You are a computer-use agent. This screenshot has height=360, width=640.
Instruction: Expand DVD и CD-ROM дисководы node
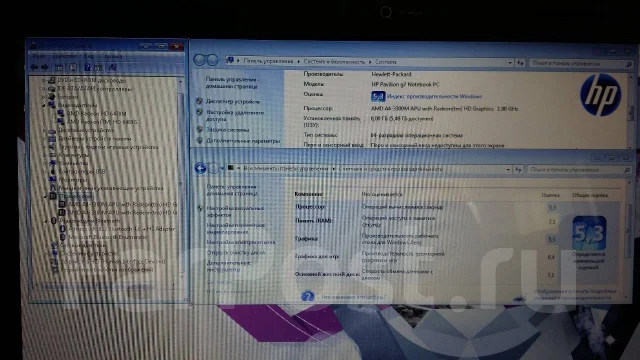click(x=44, y=80)
